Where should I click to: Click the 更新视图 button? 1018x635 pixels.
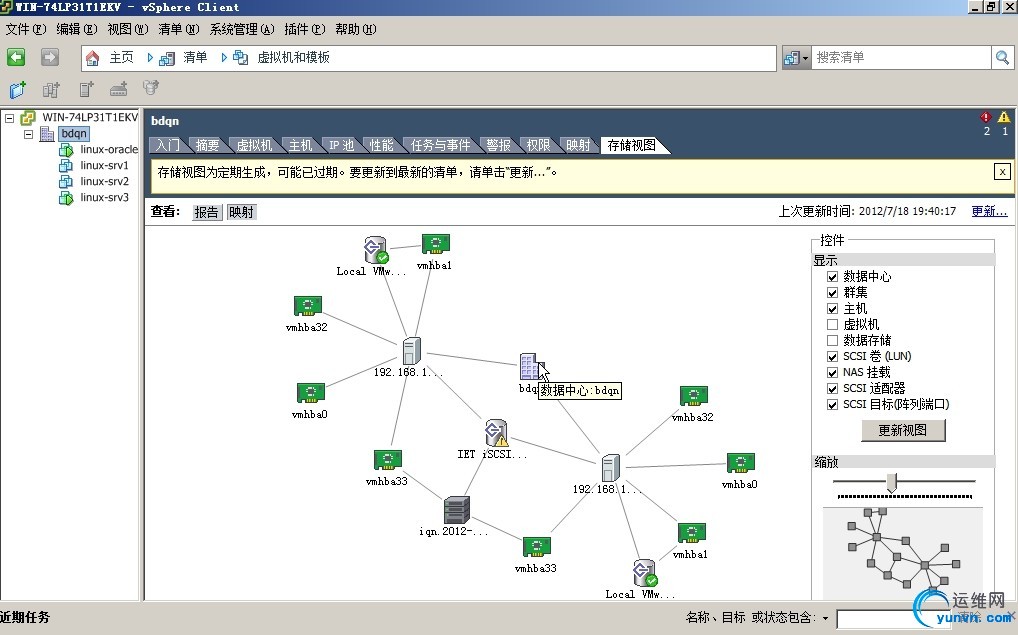pyautogui.click(x=903, y=430)
